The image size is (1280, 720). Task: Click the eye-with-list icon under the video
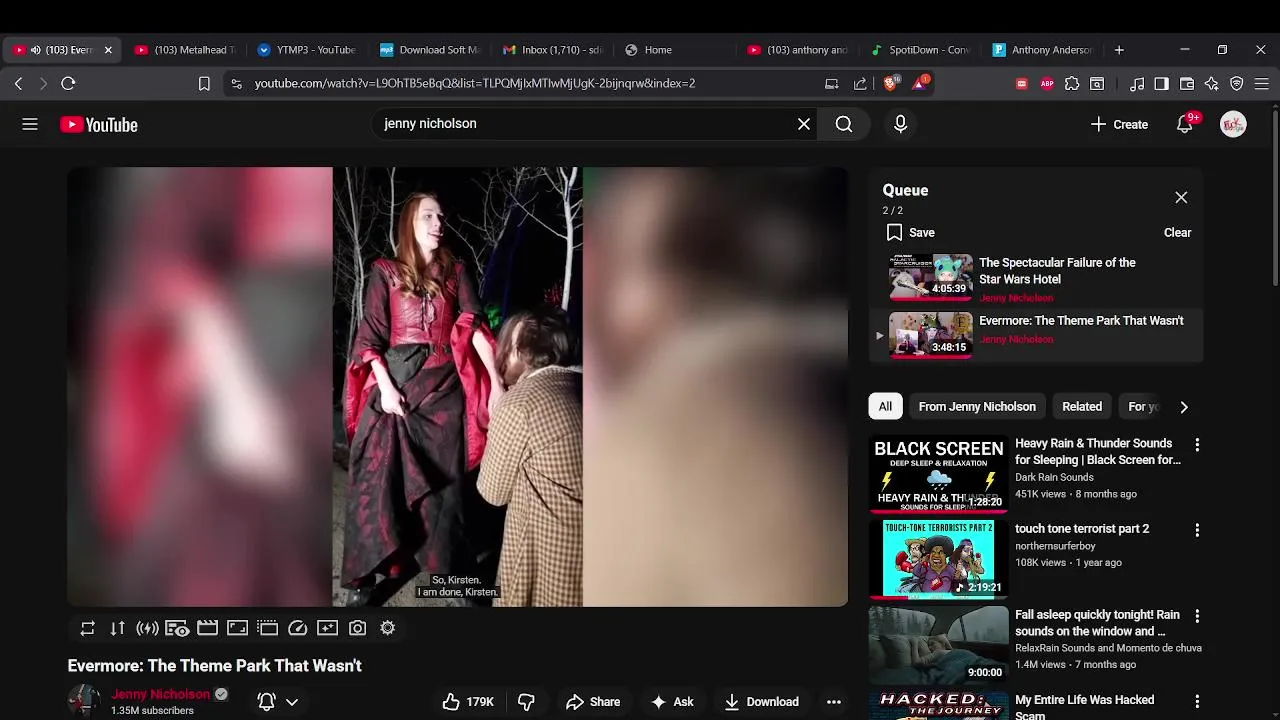[x=177, y=628]
